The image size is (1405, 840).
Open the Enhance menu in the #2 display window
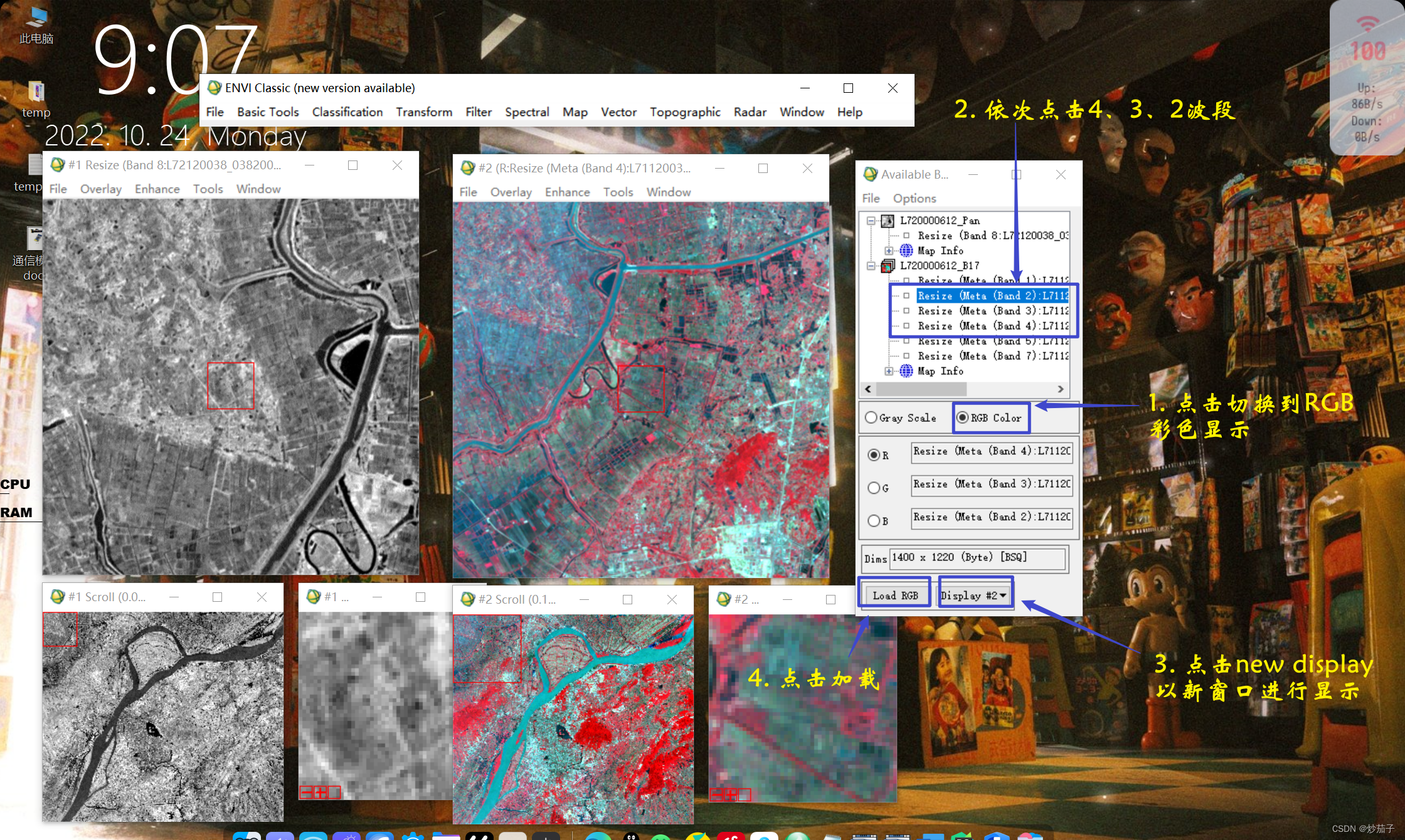coord(567,192)
